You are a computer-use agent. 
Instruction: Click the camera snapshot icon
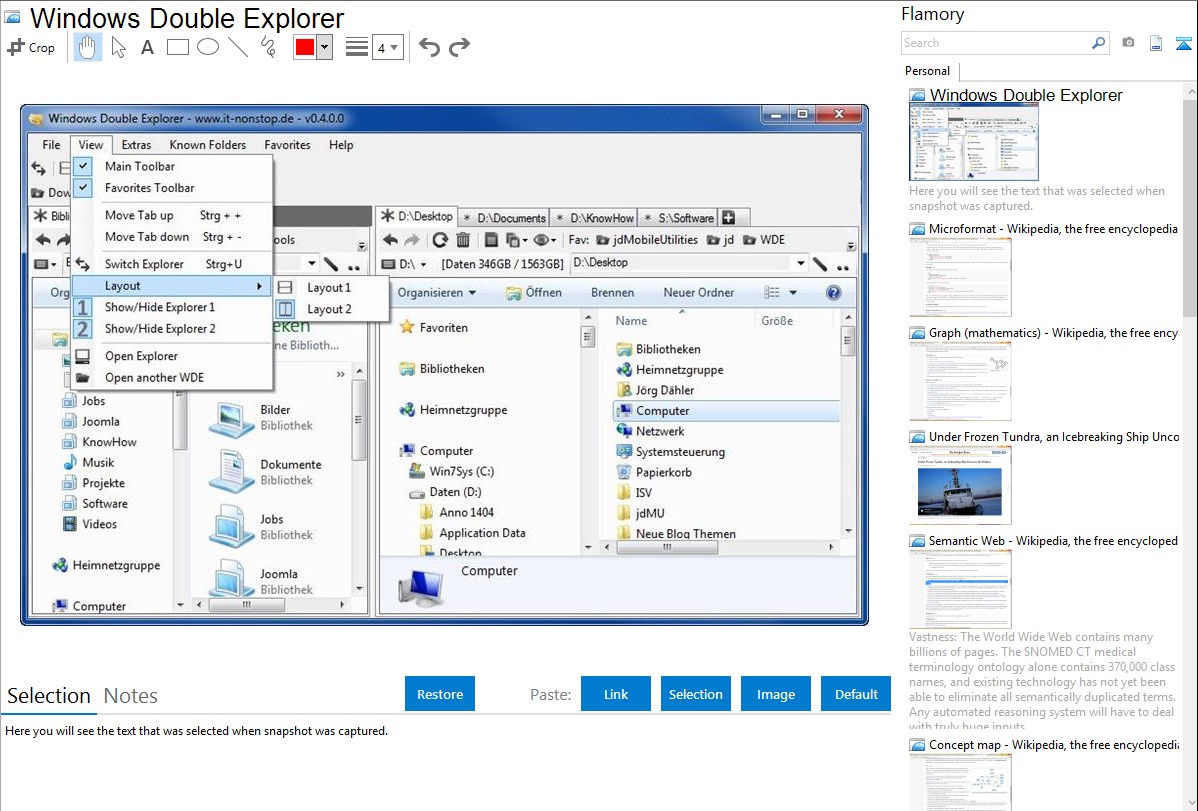[x=1128, y=43]
